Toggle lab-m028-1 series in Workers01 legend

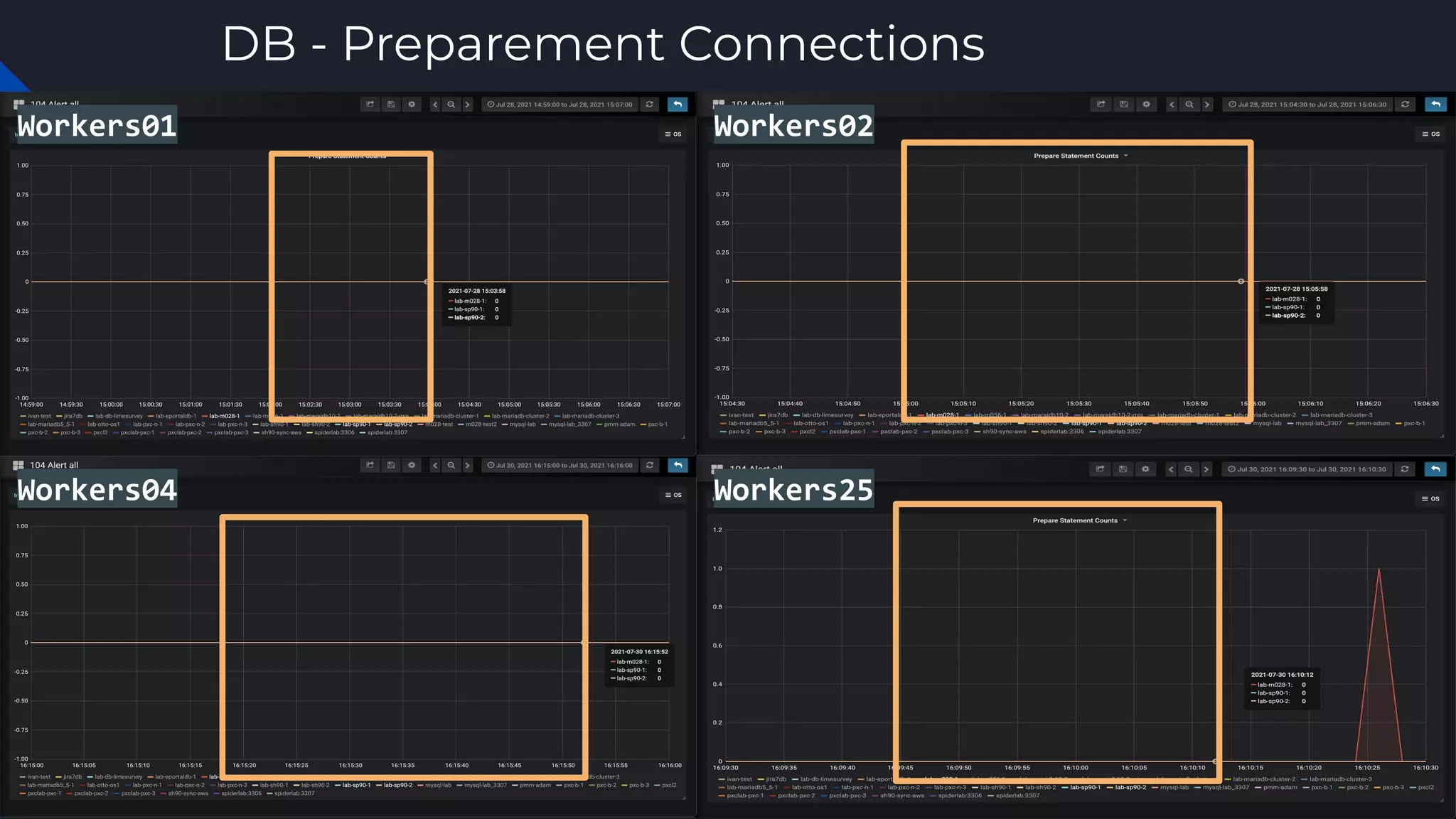(x=220, y=416)
